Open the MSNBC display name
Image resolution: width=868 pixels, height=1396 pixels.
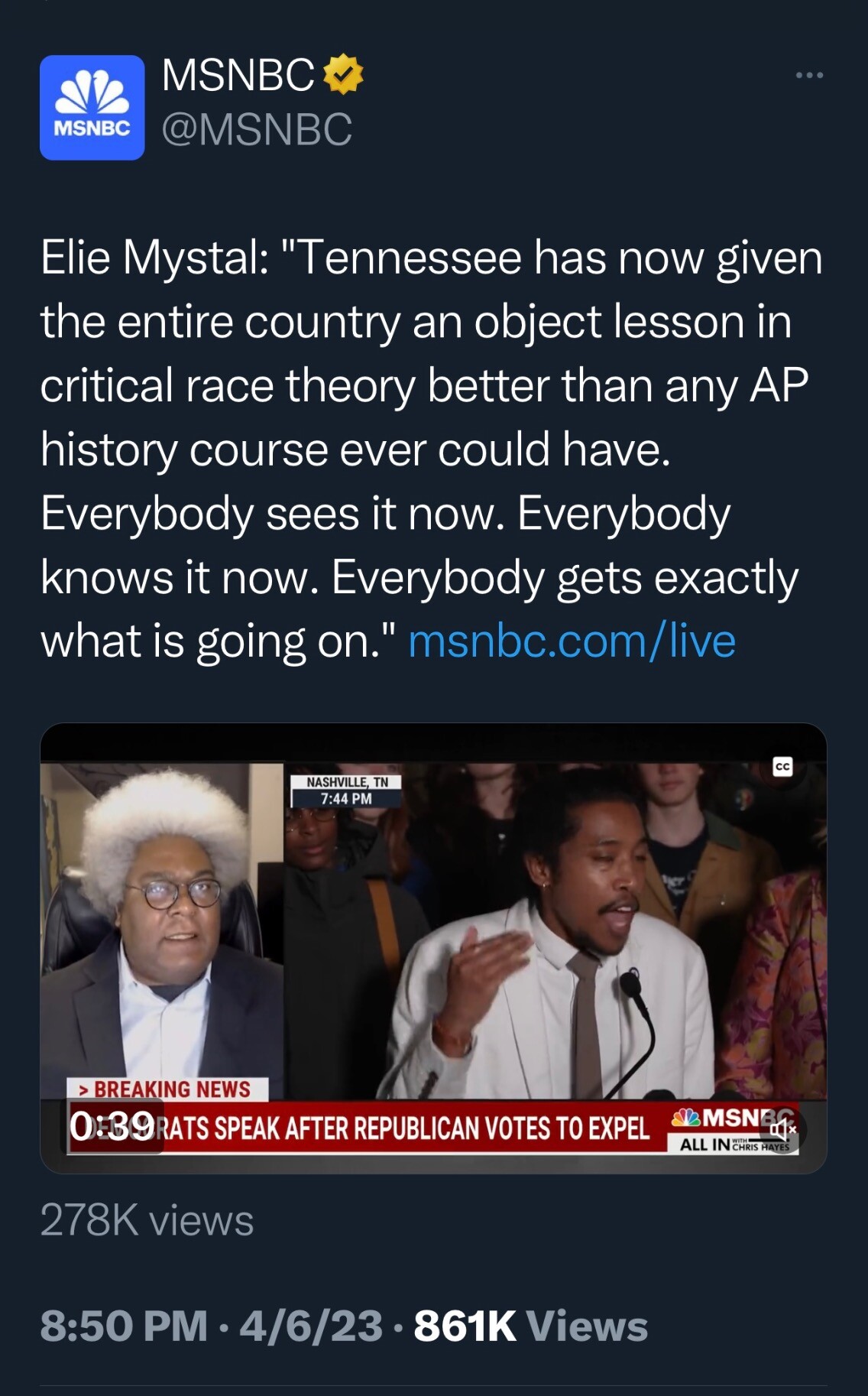(x=238, y=75)
